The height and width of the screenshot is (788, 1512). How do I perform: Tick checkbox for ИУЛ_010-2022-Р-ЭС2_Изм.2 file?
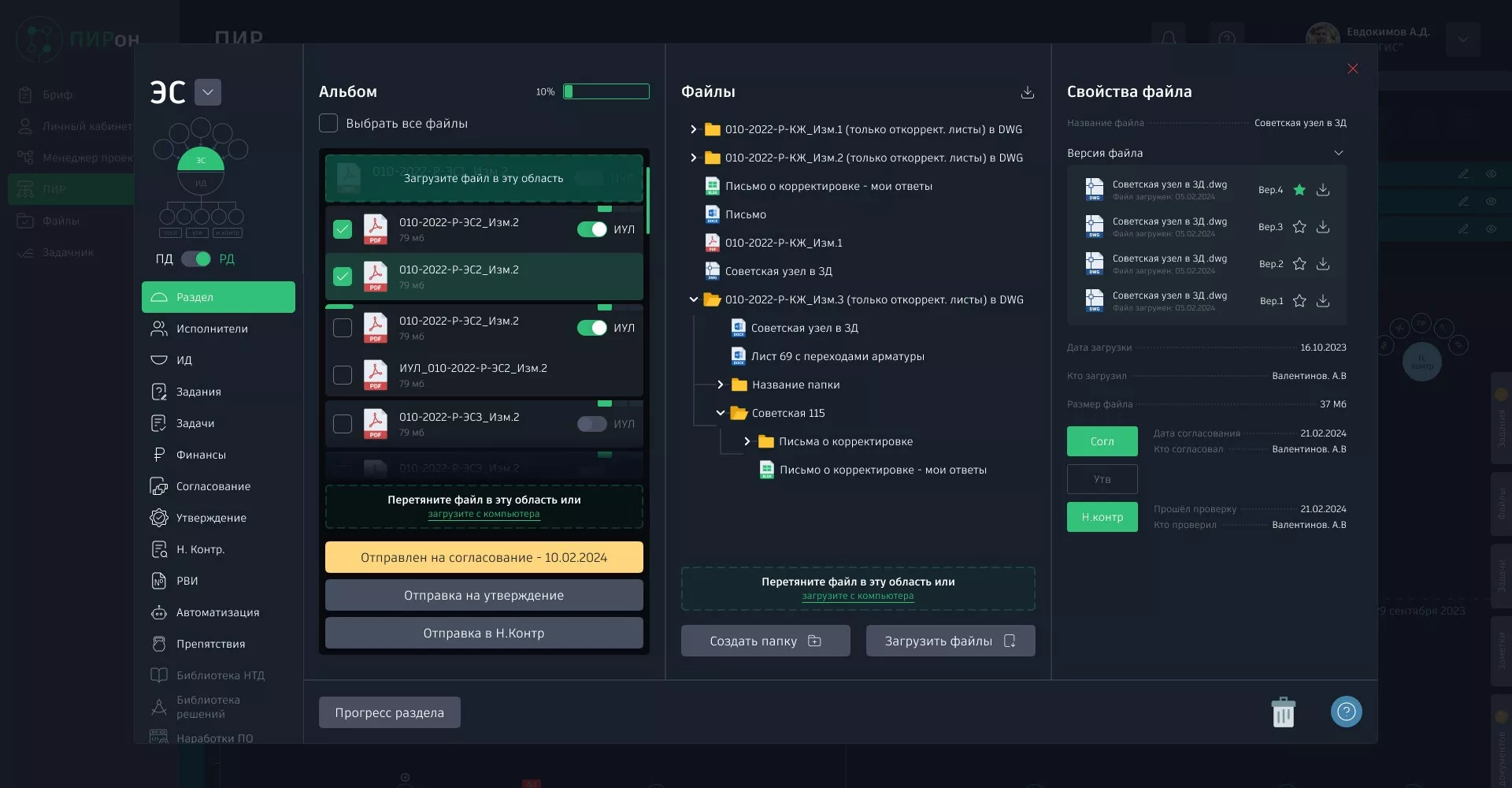click(343, 375)
